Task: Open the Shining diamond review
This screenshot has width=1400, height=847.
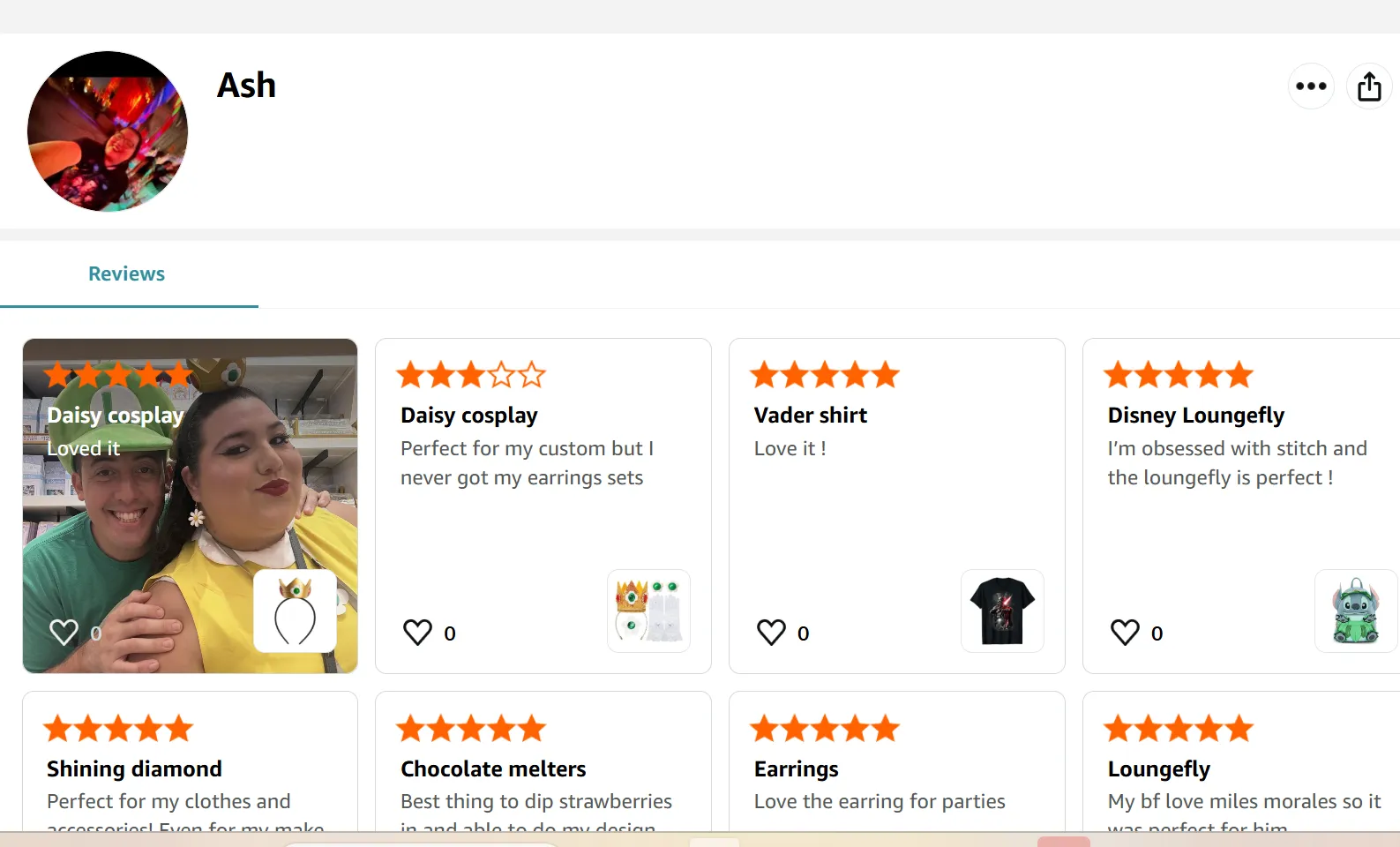Action: click(x=134, y=769)
